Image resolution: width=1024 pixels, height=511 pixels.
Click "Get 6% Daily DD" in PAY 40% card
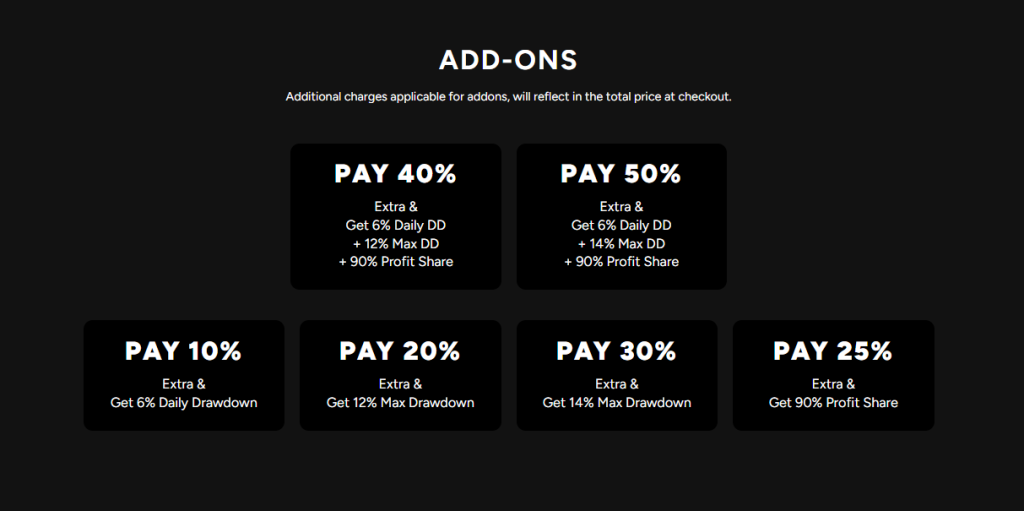tap(396, 226)
